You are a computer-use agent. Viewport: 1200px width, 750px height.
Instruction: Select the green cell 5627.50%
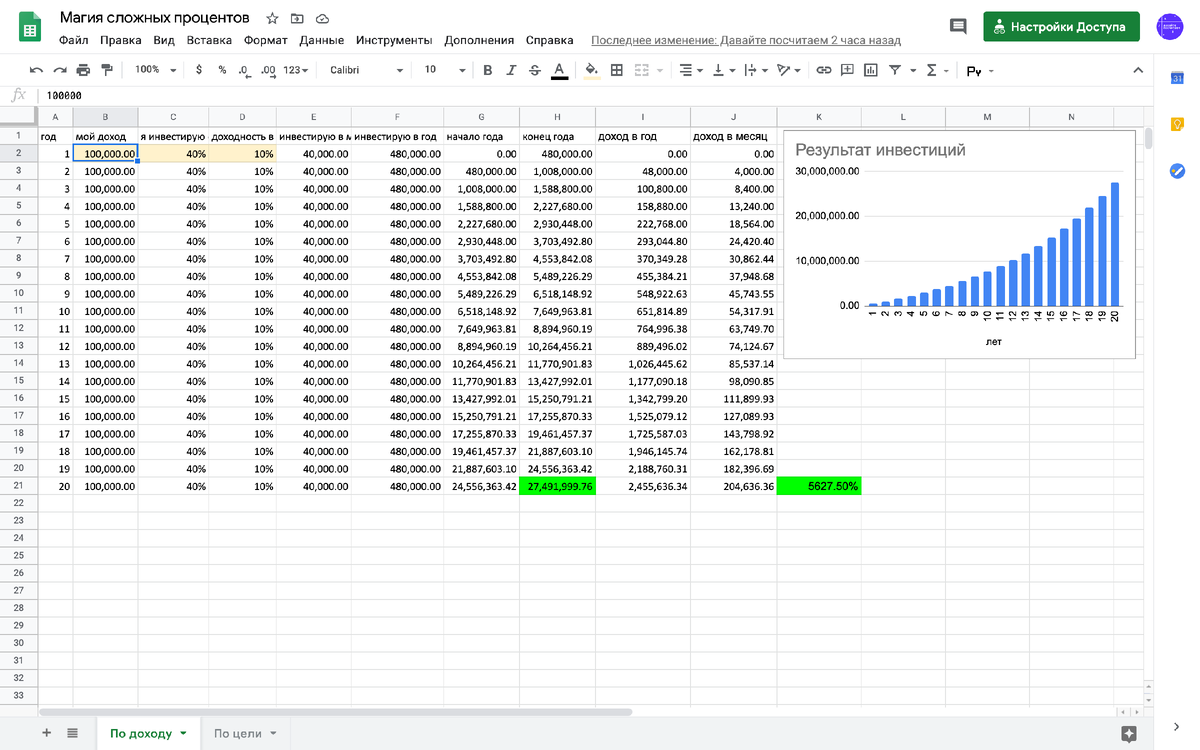(819, 486)
